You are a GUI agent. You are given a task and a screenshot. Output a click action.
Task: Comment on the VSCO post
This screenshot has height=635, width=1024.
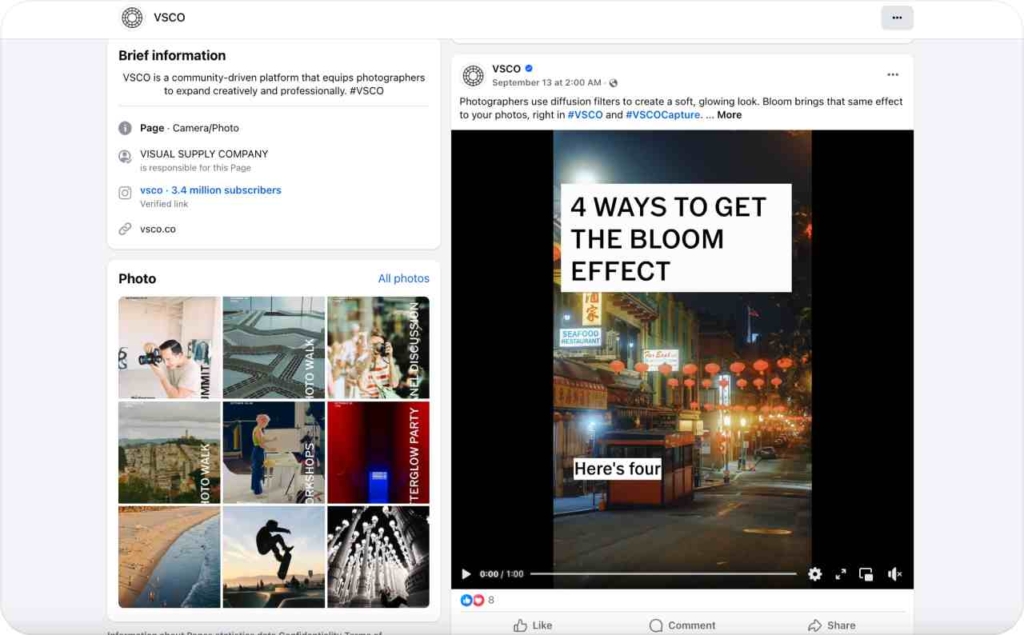pos(682,625)
